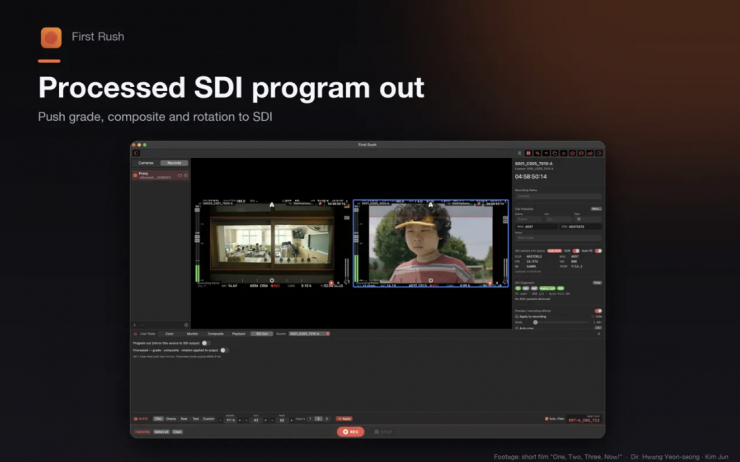Select part 2 in the slate Parts selector

click(319, 419)
